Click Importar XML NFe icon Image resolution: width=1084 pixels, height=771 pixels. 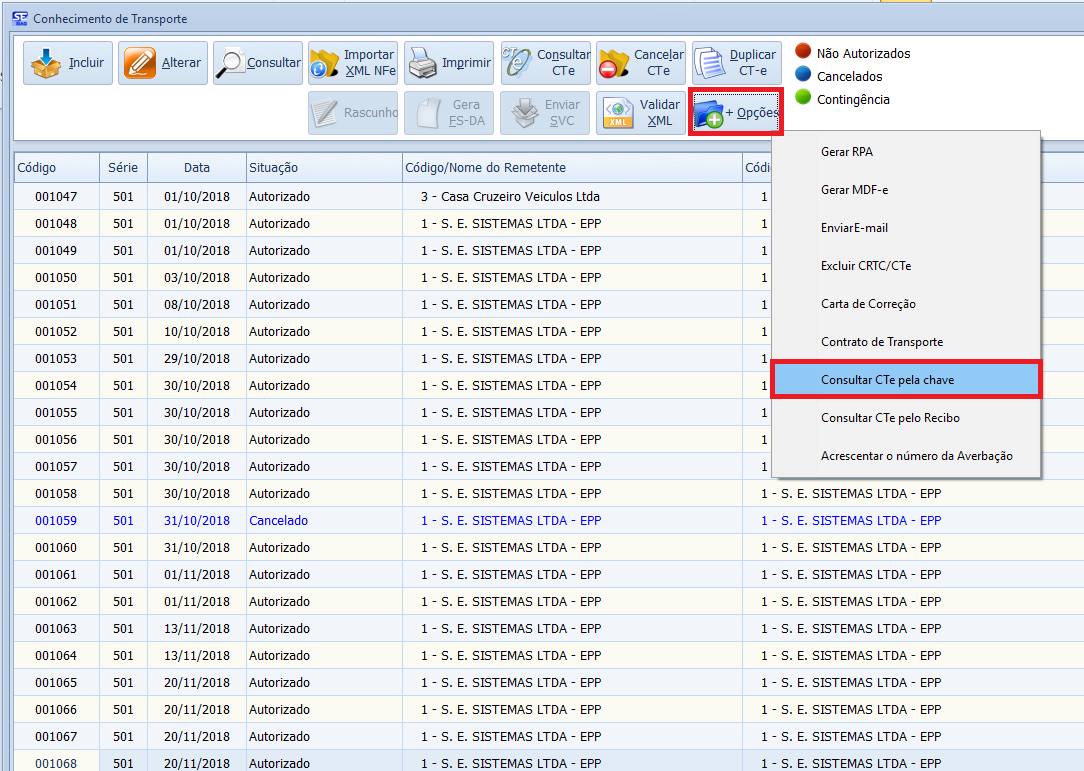point(325,63)
